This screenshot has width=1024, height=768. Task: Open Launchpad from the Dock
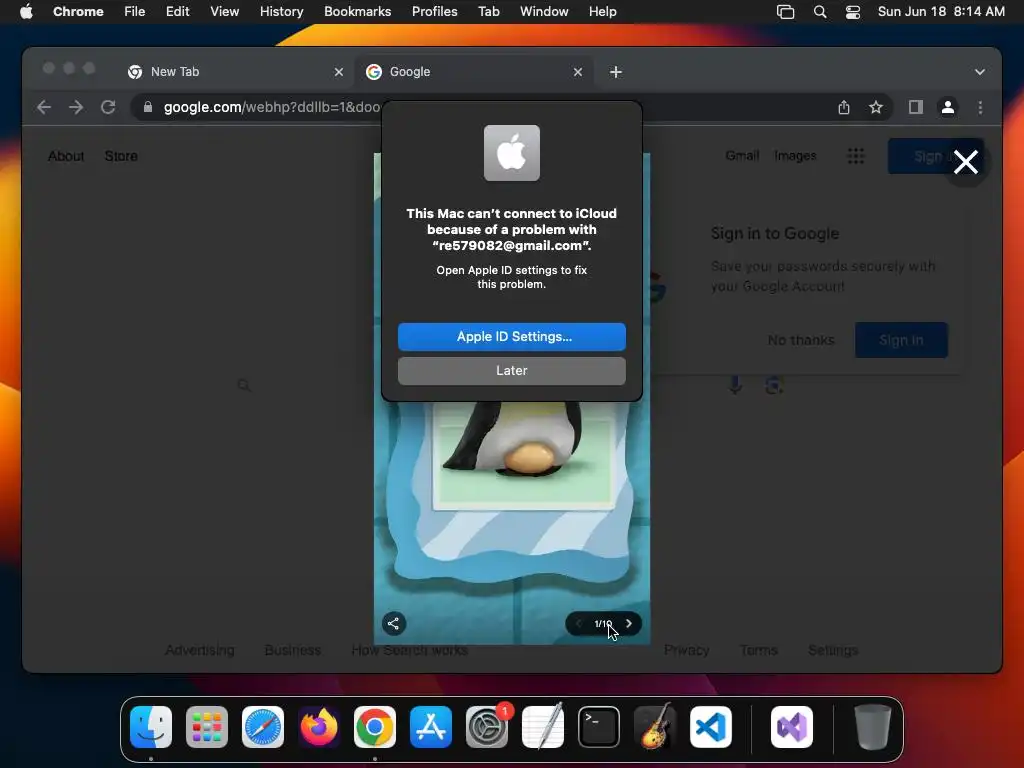pos(207,727)
